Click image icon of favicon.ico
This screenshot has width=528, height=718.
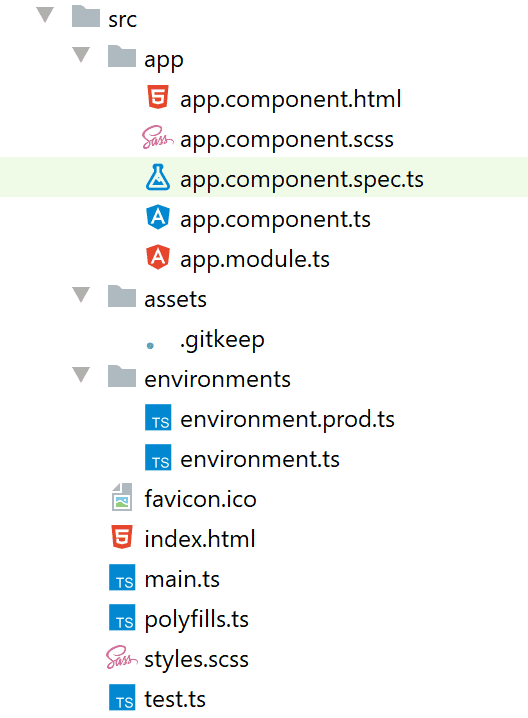coord(122,497)
